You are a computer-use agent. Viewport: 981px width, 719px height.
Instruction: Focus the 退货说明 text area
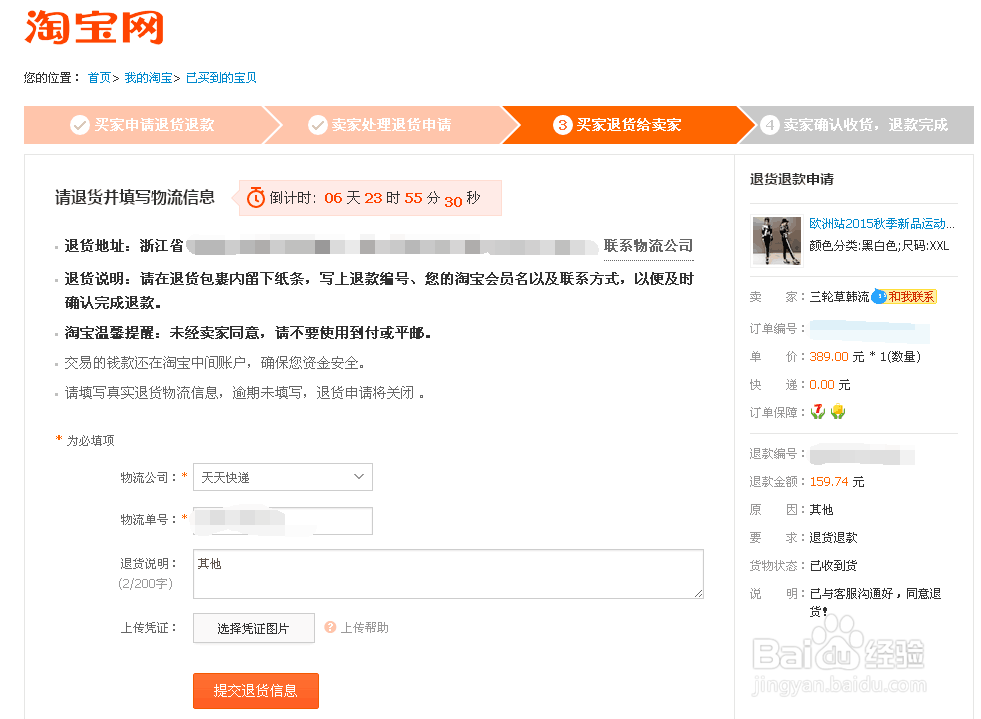tap(448, 574)
